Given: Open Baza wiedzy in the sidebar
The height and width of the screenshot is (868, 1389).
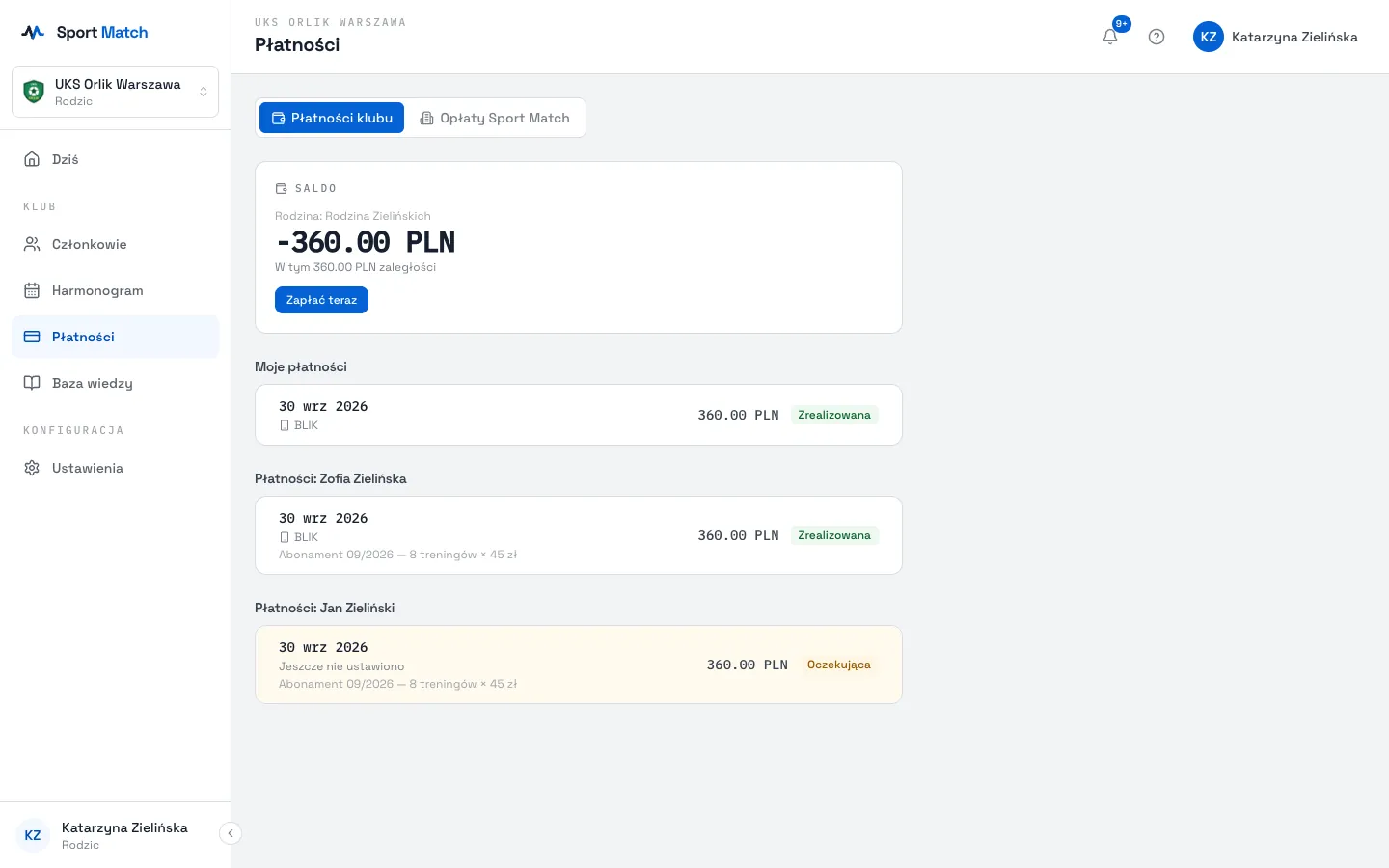Looking at the screenshot, I should click(115, 383).
